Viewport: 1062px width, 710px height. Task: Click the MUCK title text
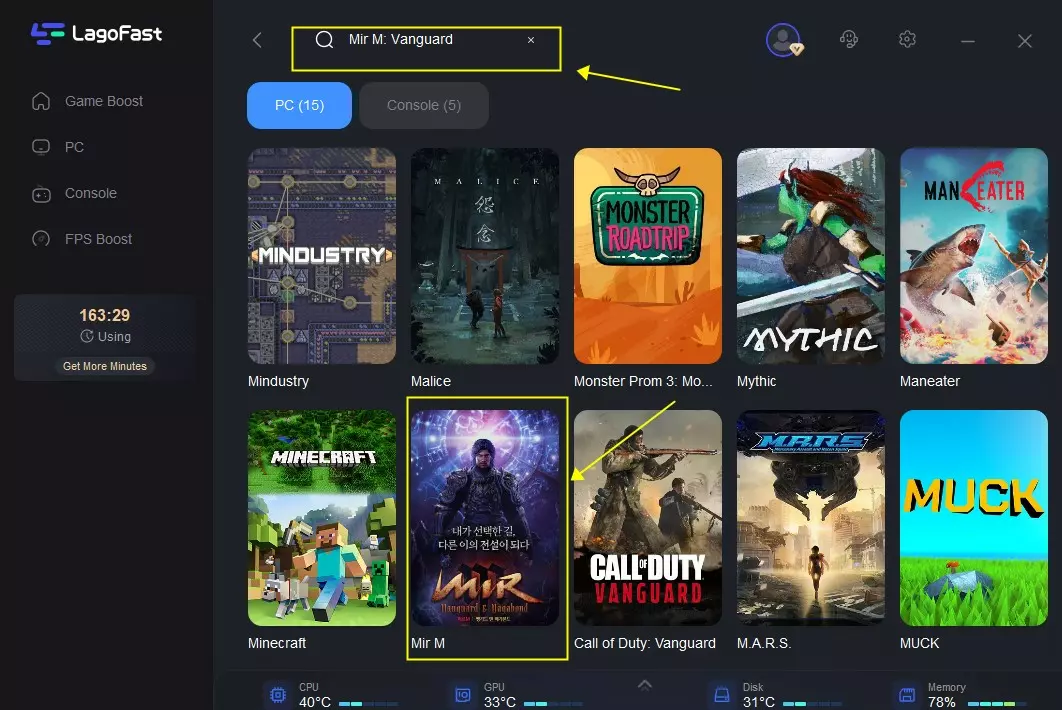919,643
